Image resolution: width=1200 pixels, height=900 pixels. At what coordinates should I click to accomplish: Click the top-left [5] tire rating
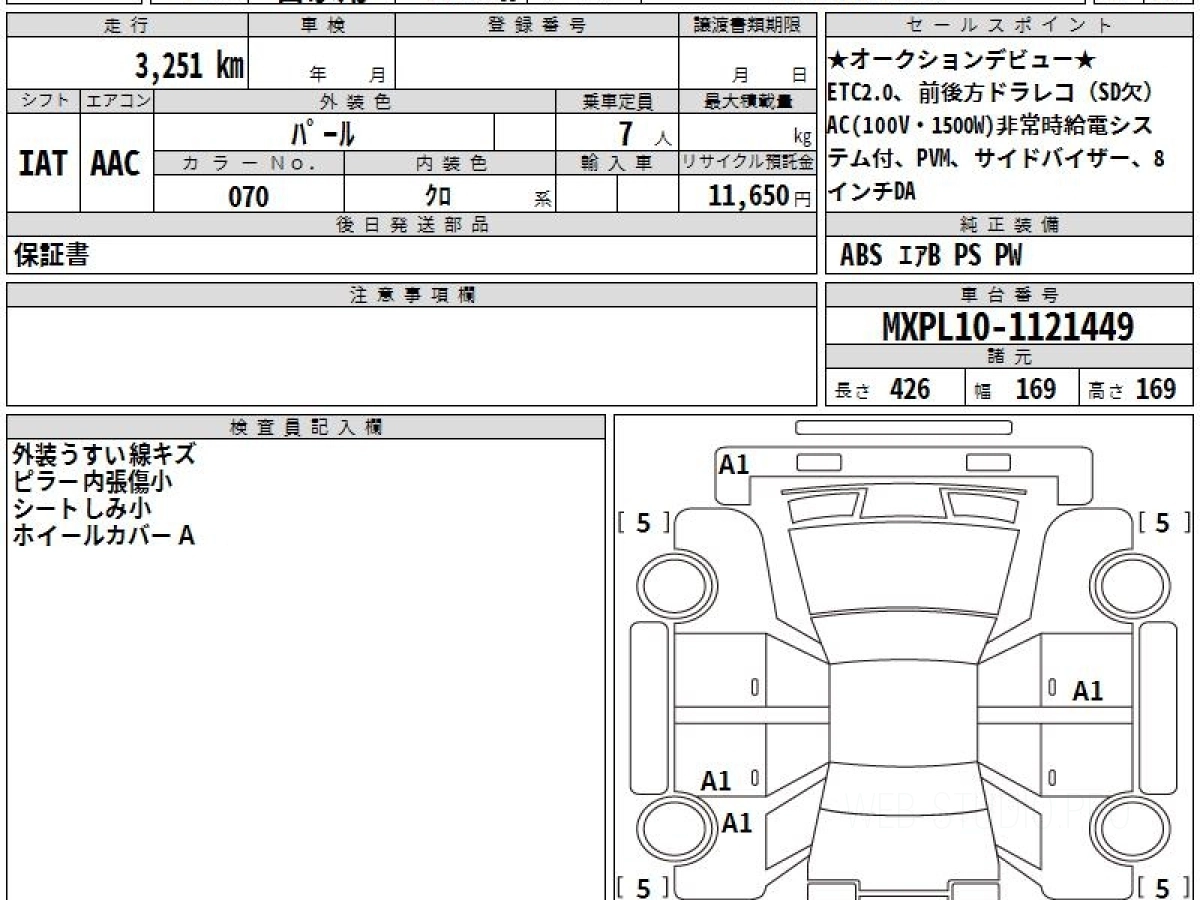click(x=645, y=523)
